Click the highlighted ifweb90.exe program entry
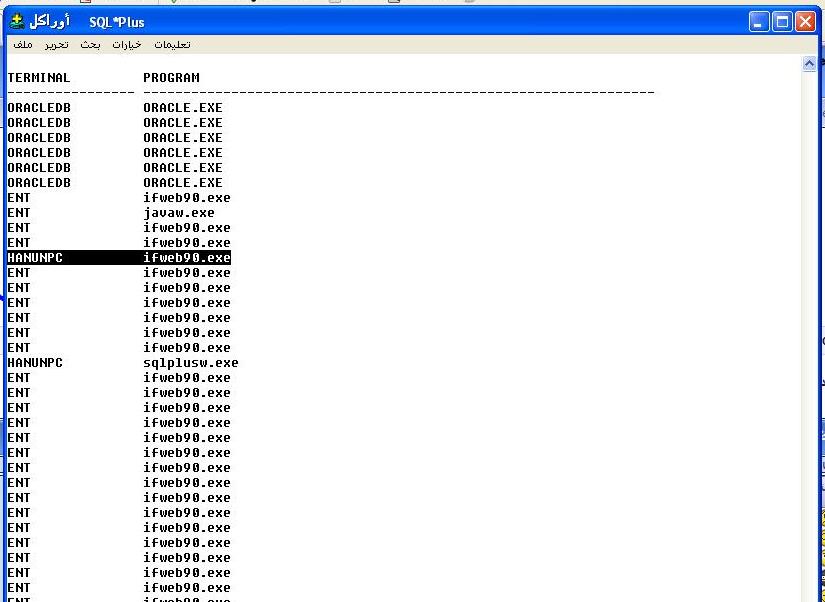825x602 pixels. tap(186, 258)
